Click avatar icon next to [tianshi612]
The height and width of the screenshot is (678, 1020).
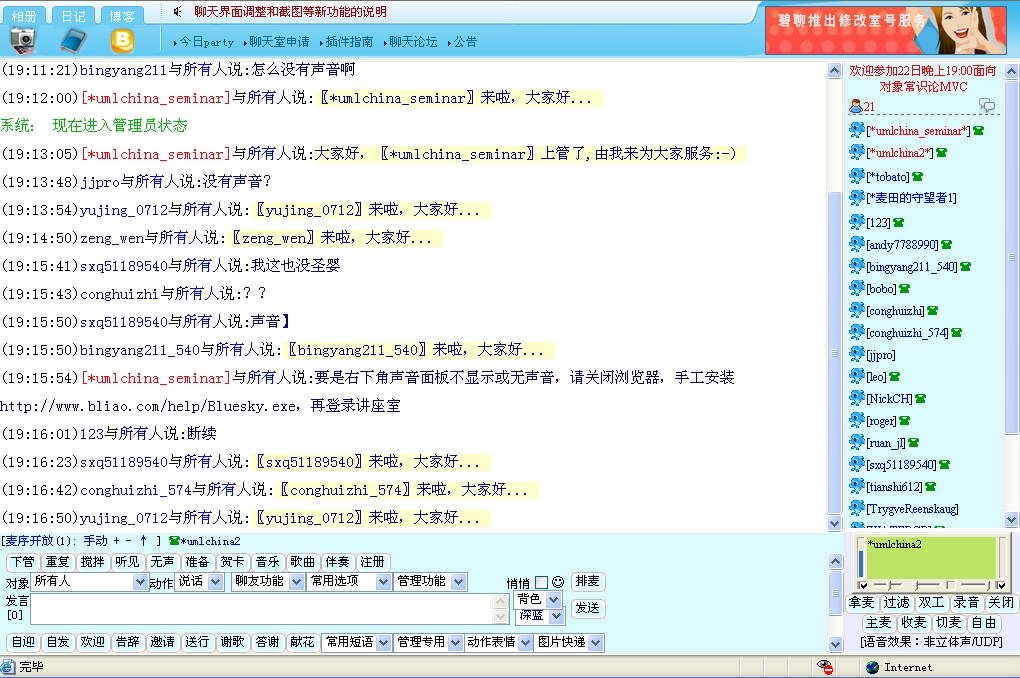click(x=857, y=486)
